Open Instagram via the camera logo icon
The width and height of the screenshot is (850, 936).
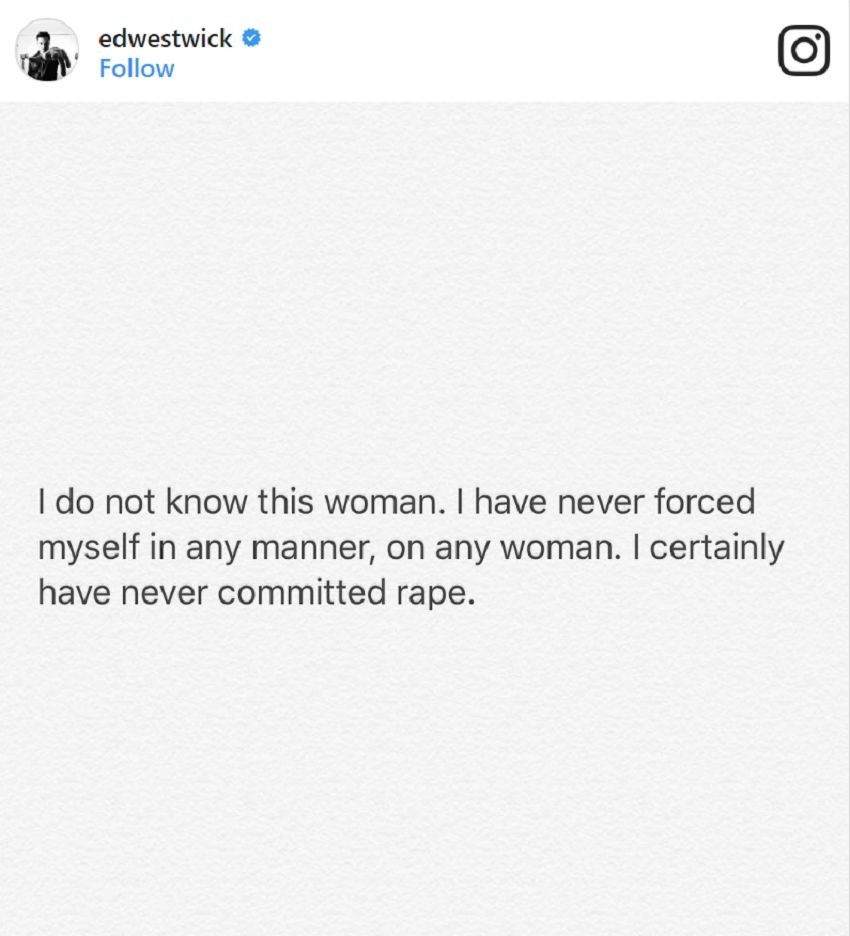[803, 50]
